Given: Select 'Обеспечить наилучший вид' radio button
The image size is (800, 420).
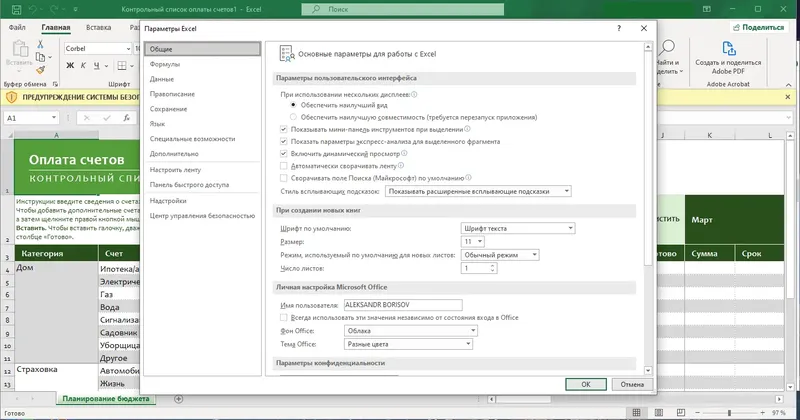Looking at the screenshot, I should pyautogui.click(x=293, y=105).
